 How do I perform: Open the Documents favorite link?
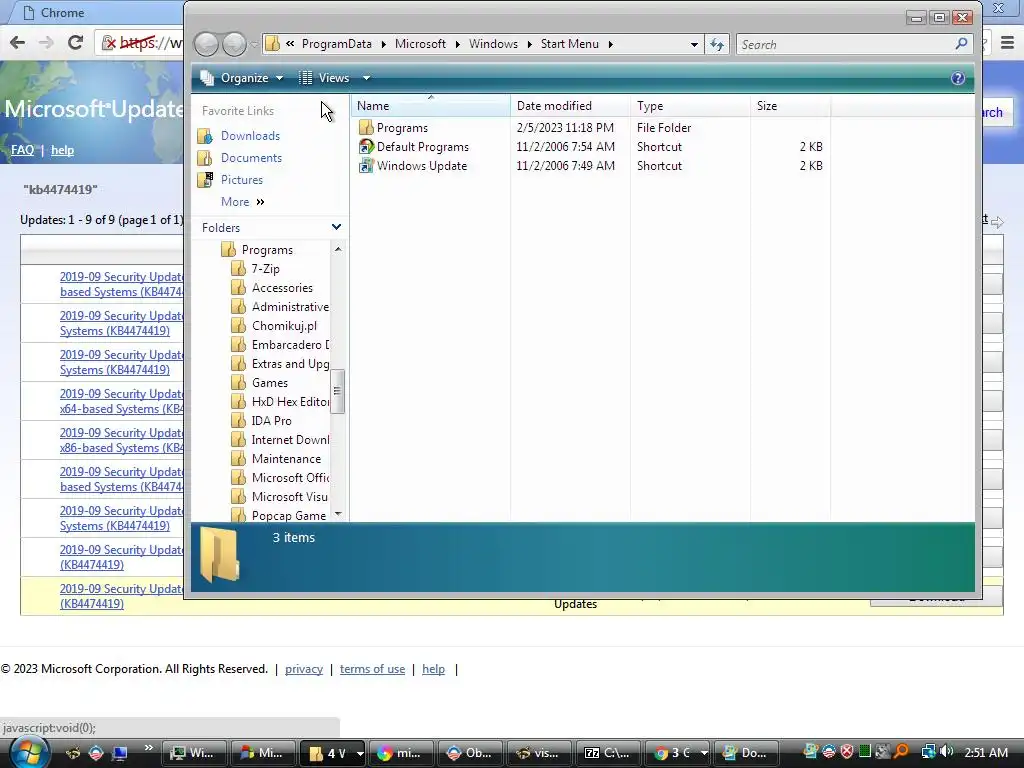(x=251, y=158)
